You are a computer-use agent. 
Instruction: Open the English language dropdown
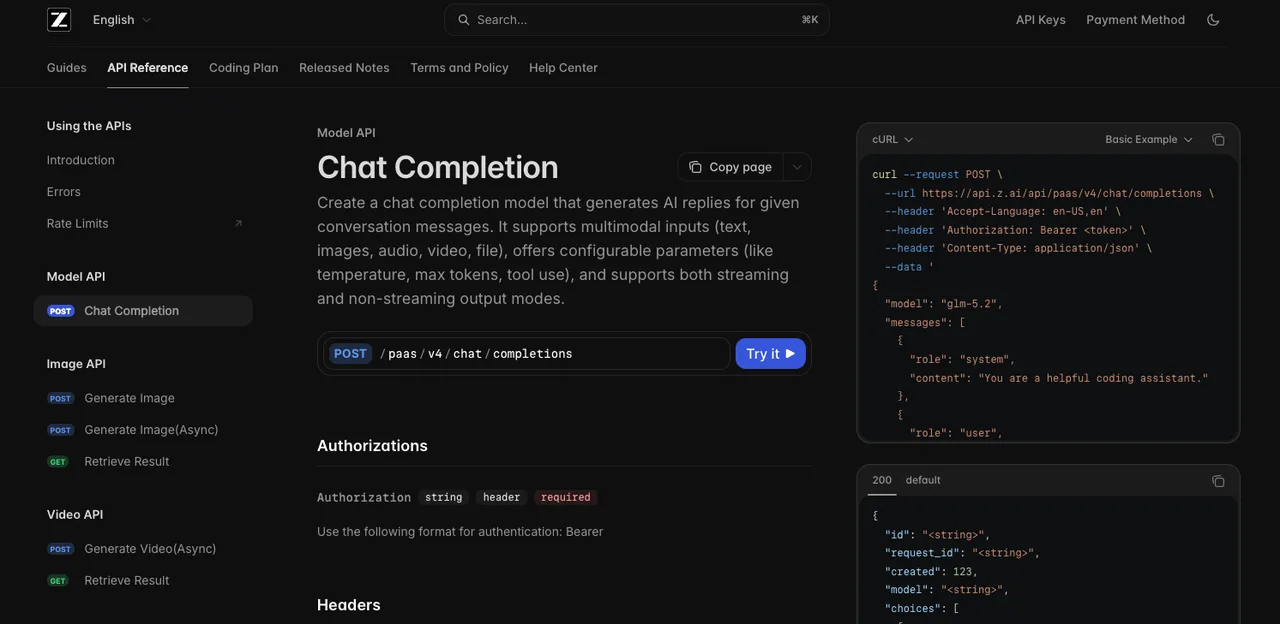122,20
